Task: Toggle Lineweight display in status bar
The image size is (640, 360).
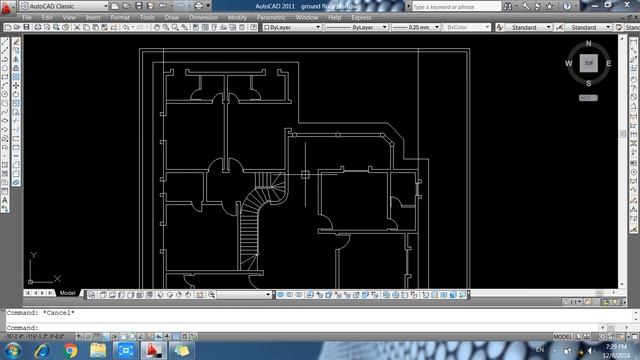Action: point(167,337)
